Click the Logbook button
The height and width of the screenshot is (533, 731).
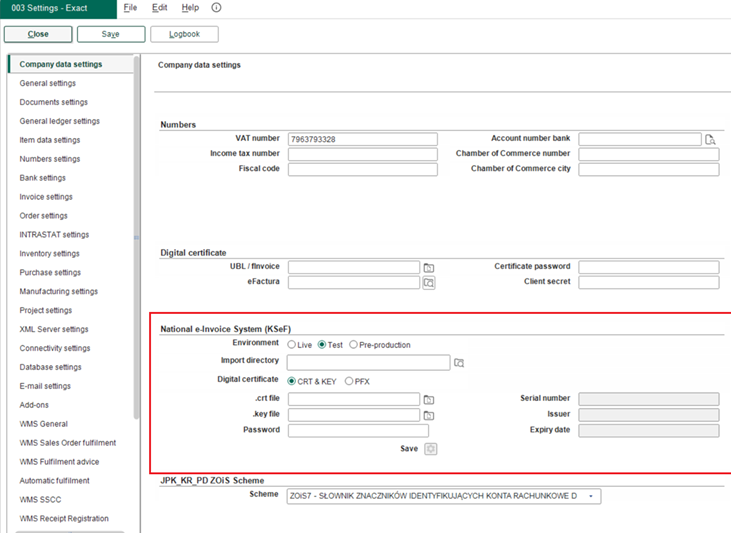(184, 34)
